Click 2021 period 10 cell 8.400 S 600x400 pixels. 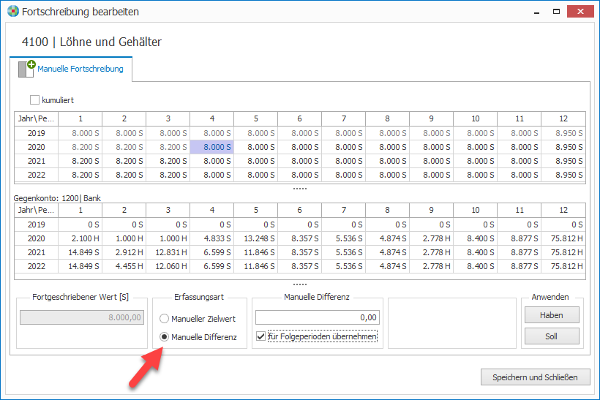(475, 252)
